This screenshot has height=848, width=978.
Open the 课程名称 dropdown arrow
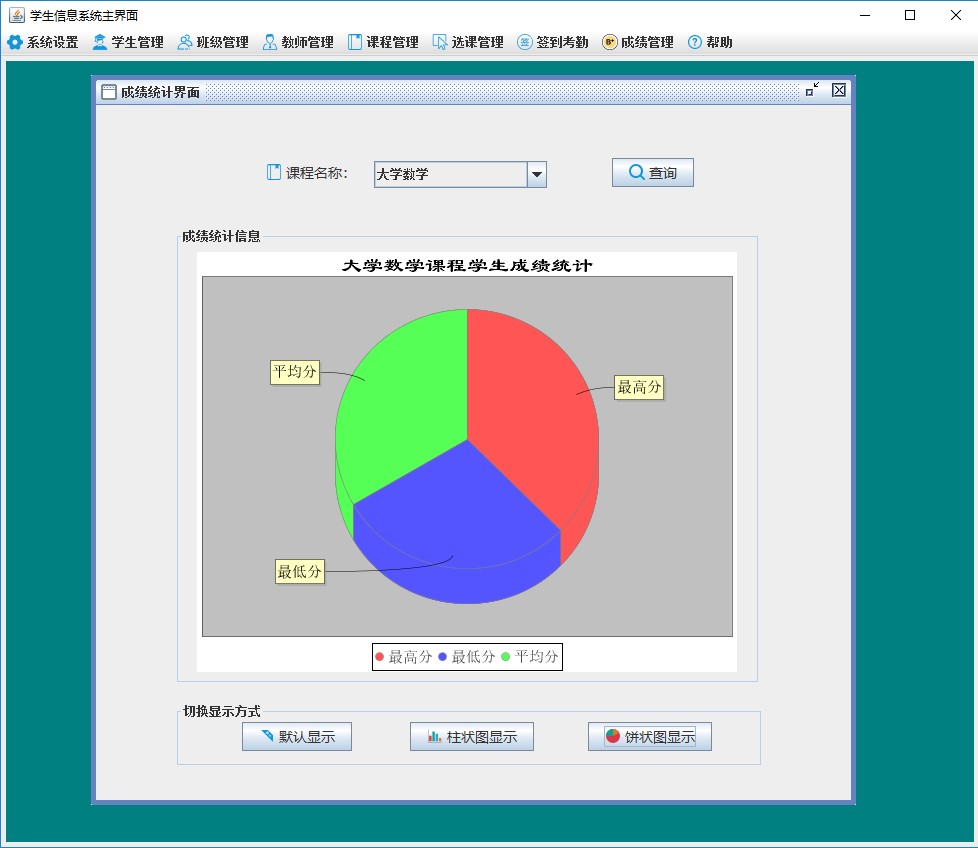(536, 175)
